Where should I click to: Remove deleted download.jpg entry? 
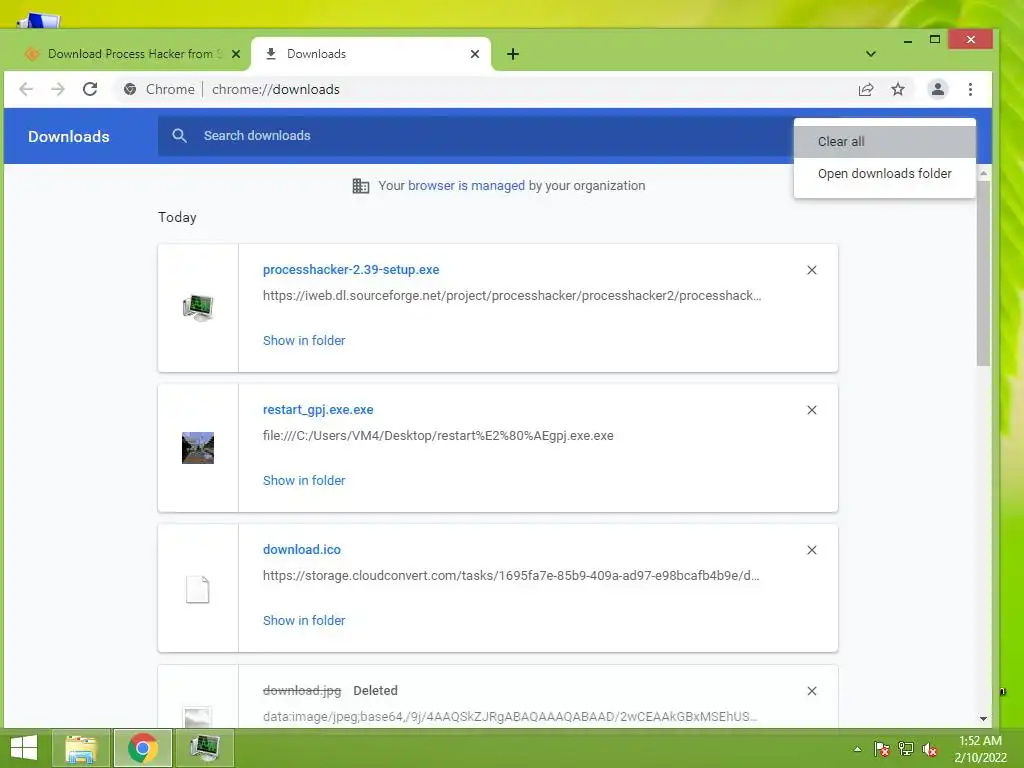pos(812,691)
